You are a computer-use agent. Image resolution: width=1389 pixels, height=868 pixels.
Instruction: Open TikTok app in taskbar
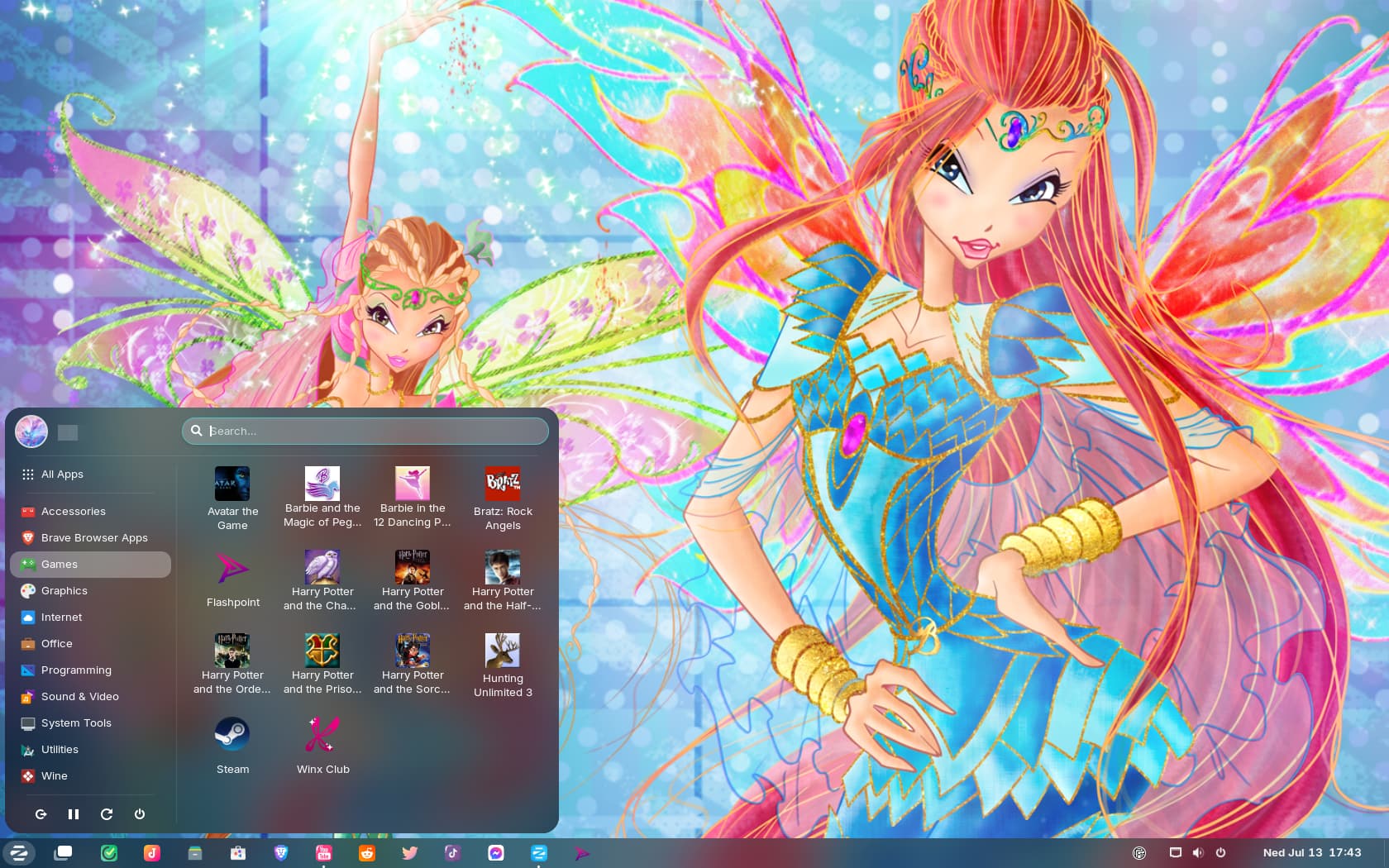pyautogui.click(x=452, y=853)
